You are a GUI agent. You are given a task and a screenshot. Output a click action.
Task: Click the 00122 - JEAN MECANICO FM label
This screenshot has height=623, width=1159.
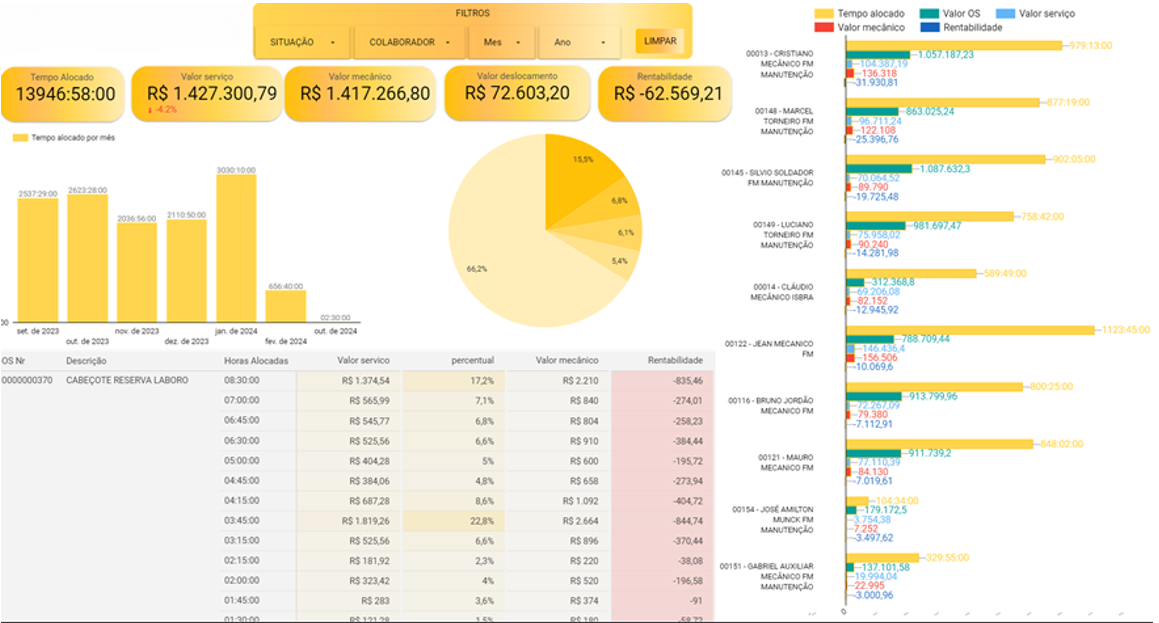769,349
